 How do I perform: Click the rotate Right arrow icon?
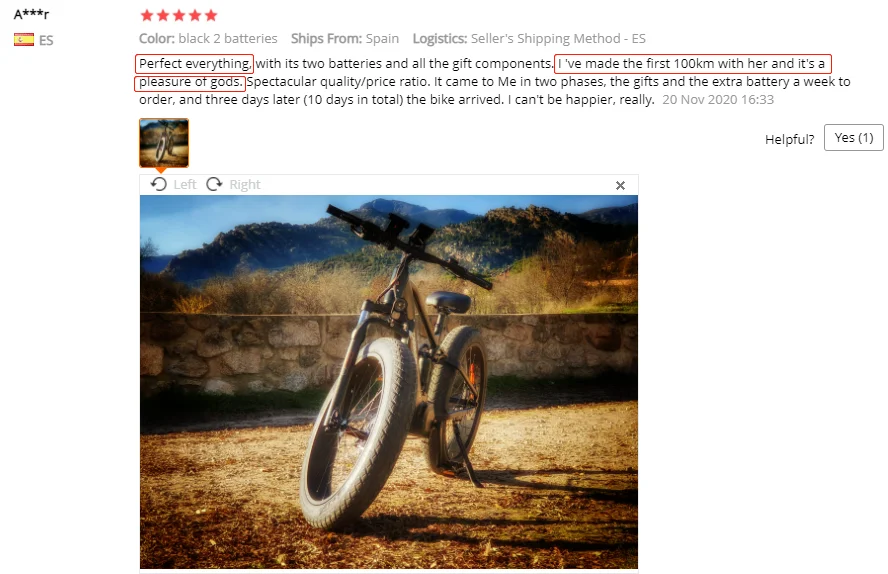tap(214, 184)
